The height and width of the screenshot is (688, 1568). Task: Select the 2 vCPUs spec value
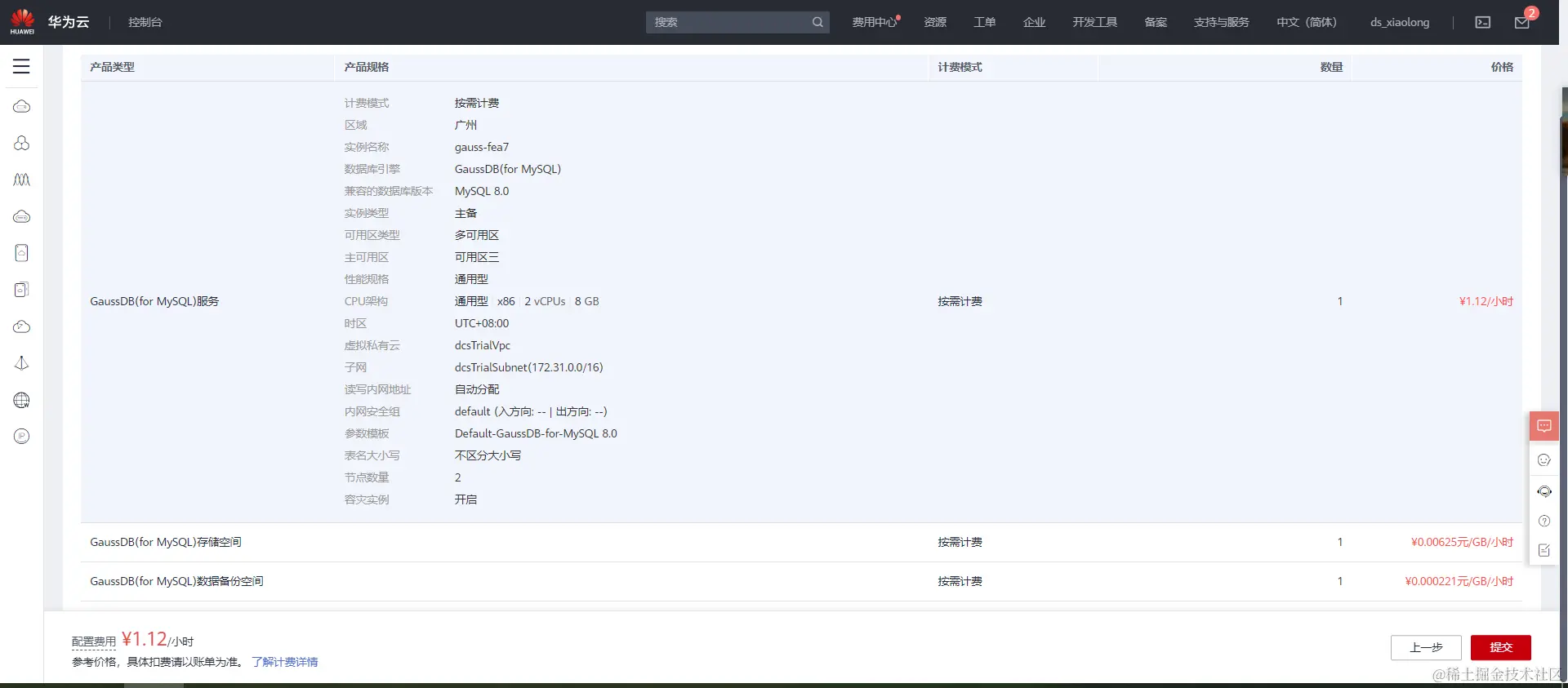[x=545, y=301]
